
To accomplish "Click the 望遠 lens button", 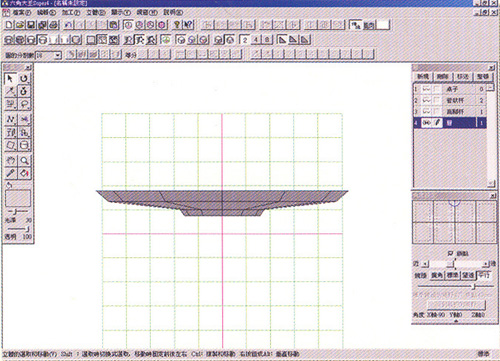I will [468, 276].
